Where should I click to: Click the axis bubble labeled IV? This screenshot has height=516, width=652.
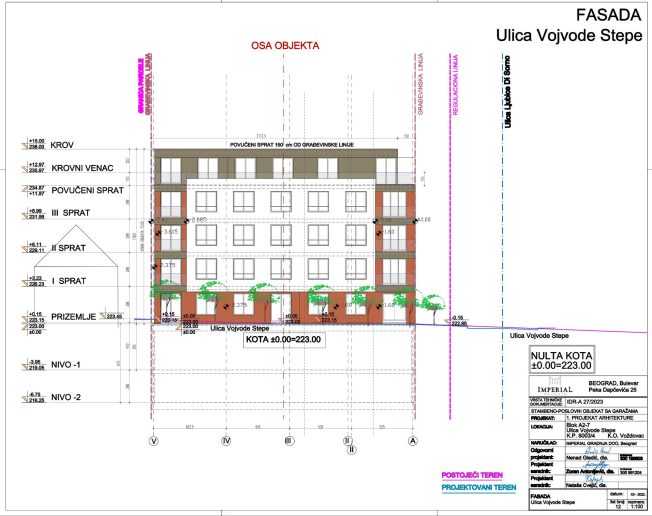click(x=226, y=441)
